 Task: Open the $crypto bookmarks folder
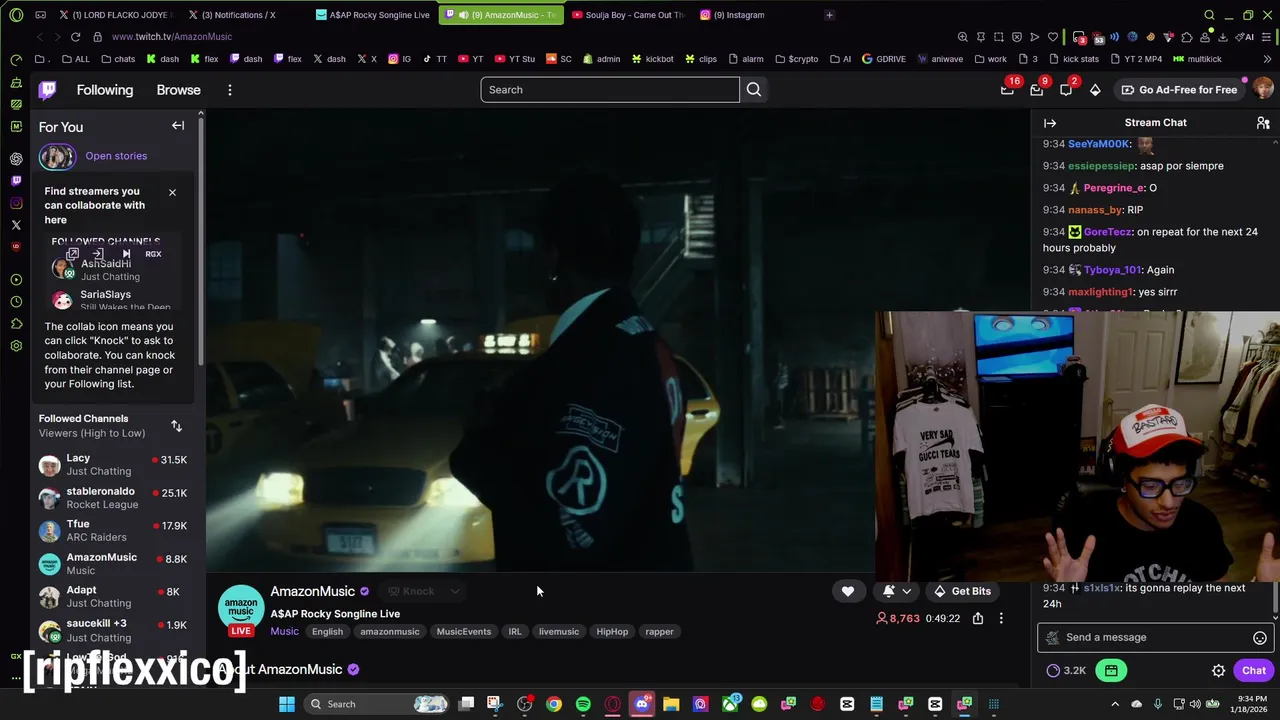point(796,59)
